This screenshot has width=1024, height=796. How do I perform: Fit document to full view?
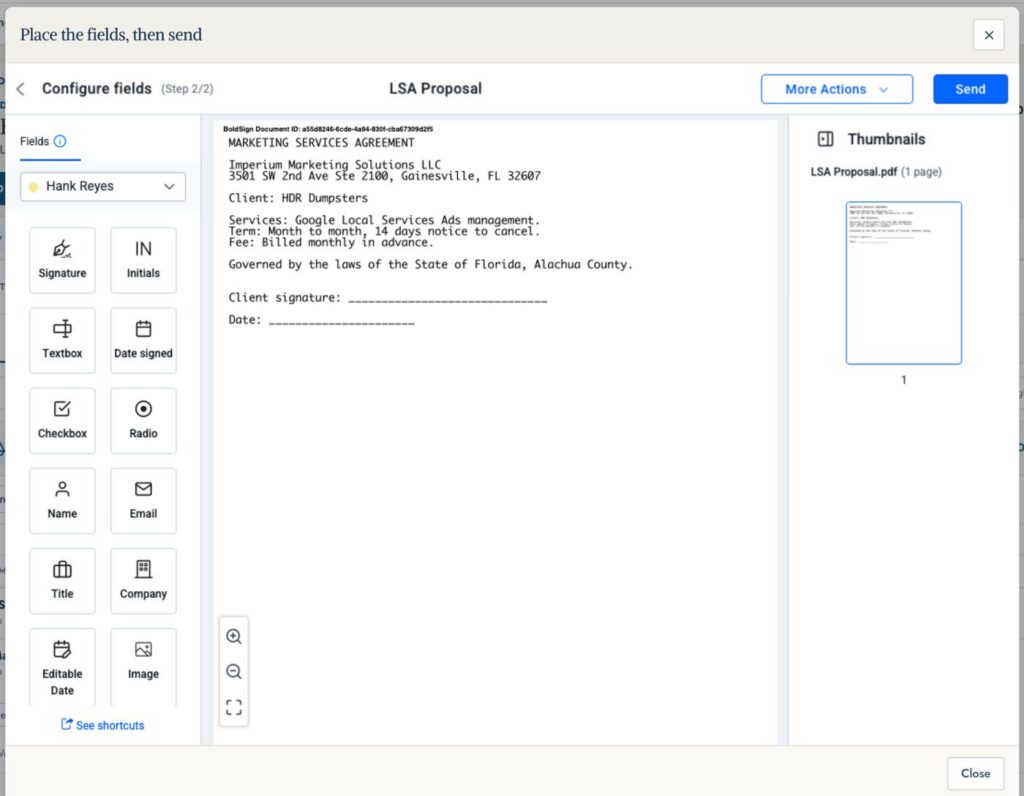pos(234,707)
